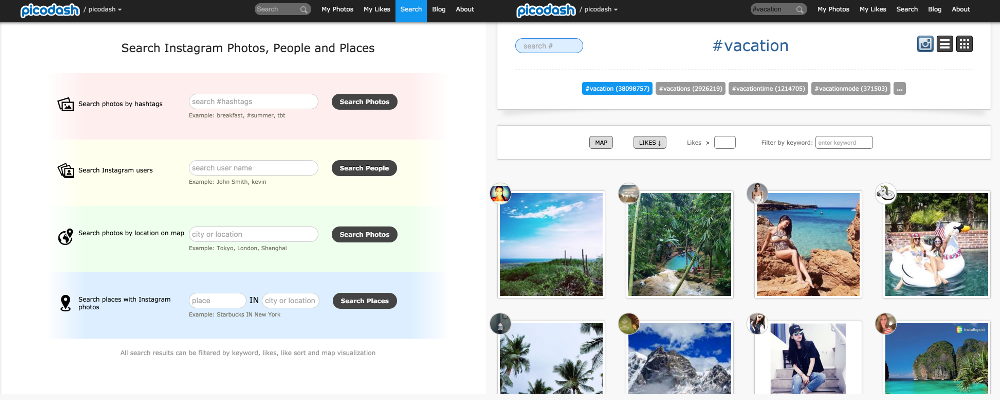
Task: Open user avatar on jungle pool photo
Action: click(629, 193)
